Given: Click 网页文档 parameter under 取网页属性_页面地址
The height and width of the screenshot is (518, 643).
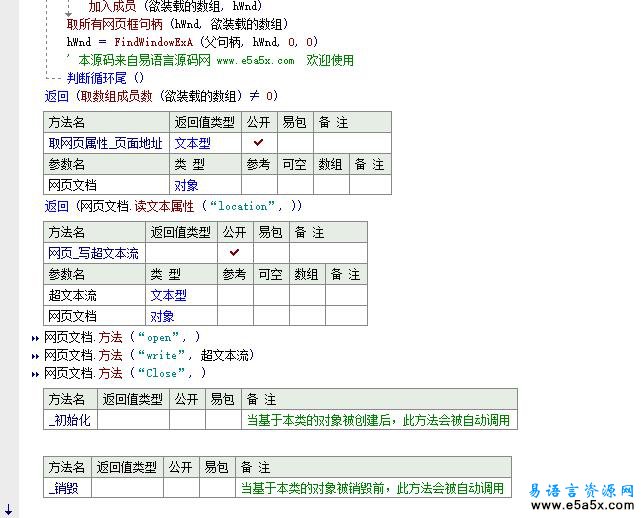Looking at the screenshot, I should click(x=72, y=185).
